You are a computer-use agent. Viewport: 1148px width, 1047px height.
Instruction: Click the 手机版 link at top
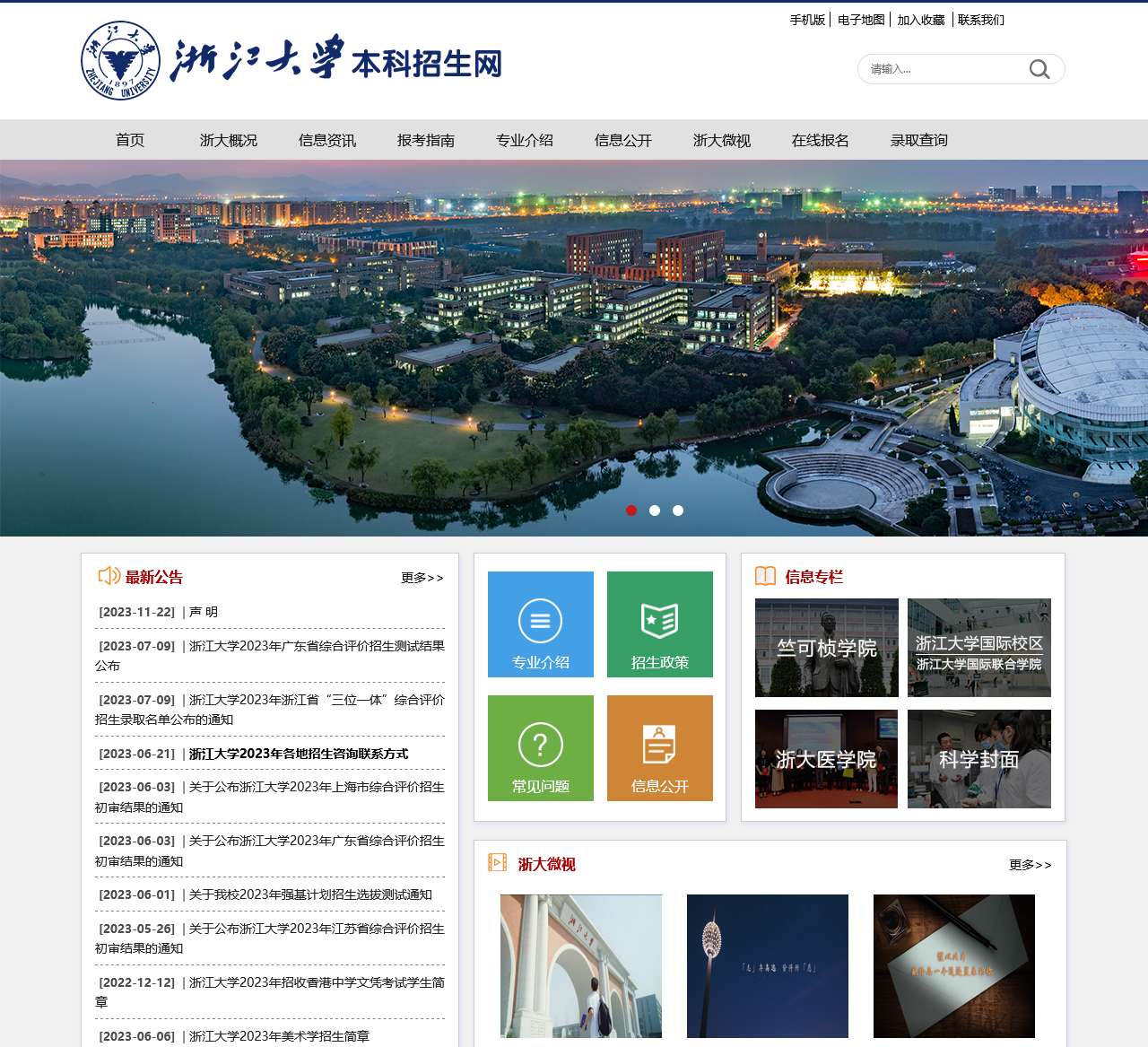tap(807, 20)
